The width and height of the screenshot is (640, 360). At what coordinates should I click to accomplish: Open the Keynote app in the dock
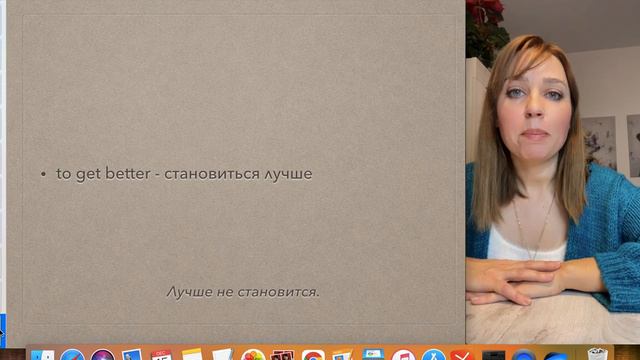[373, 355]
